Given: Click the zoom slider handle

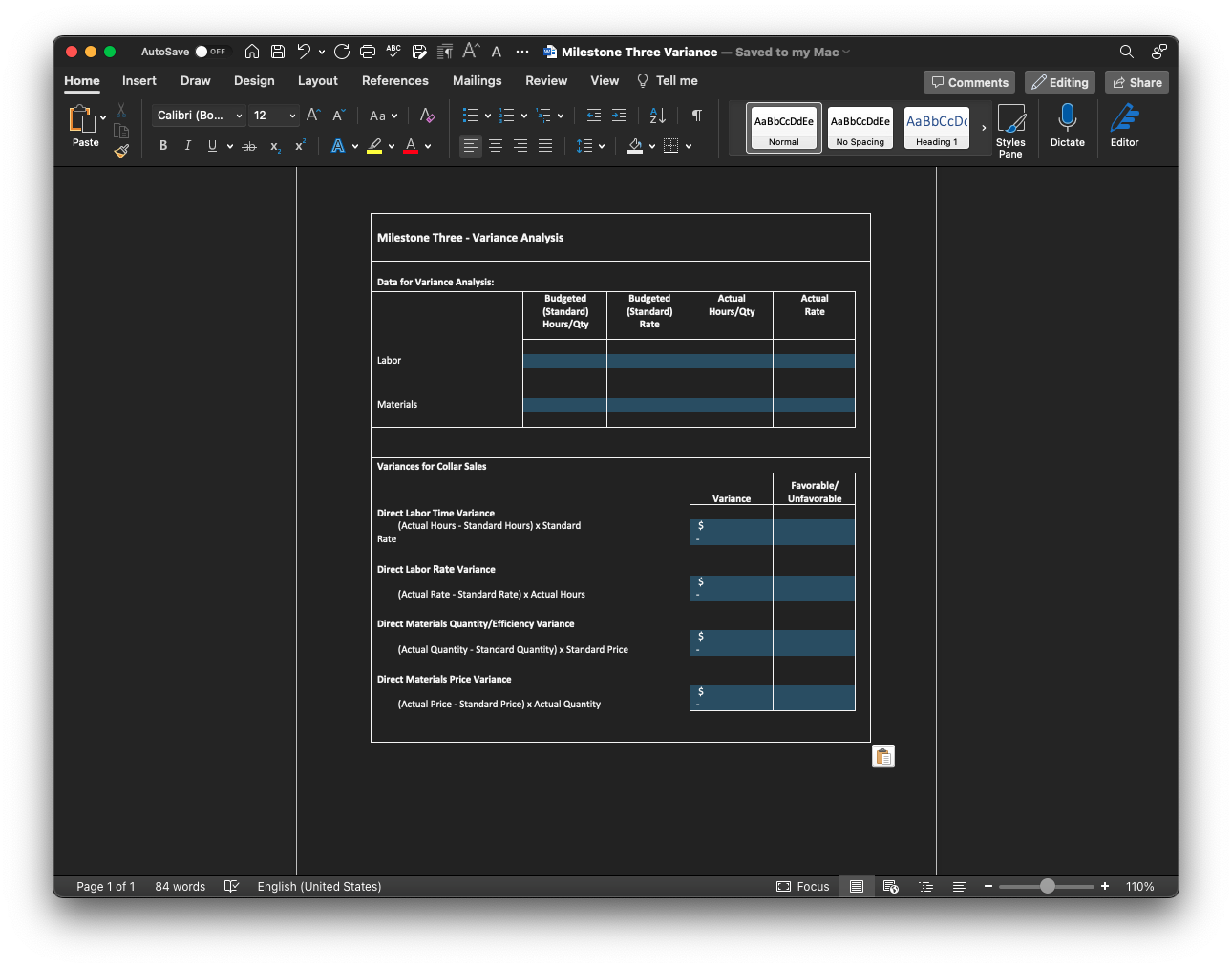Looking at the screenshot, I should [x=1048, y=886].
